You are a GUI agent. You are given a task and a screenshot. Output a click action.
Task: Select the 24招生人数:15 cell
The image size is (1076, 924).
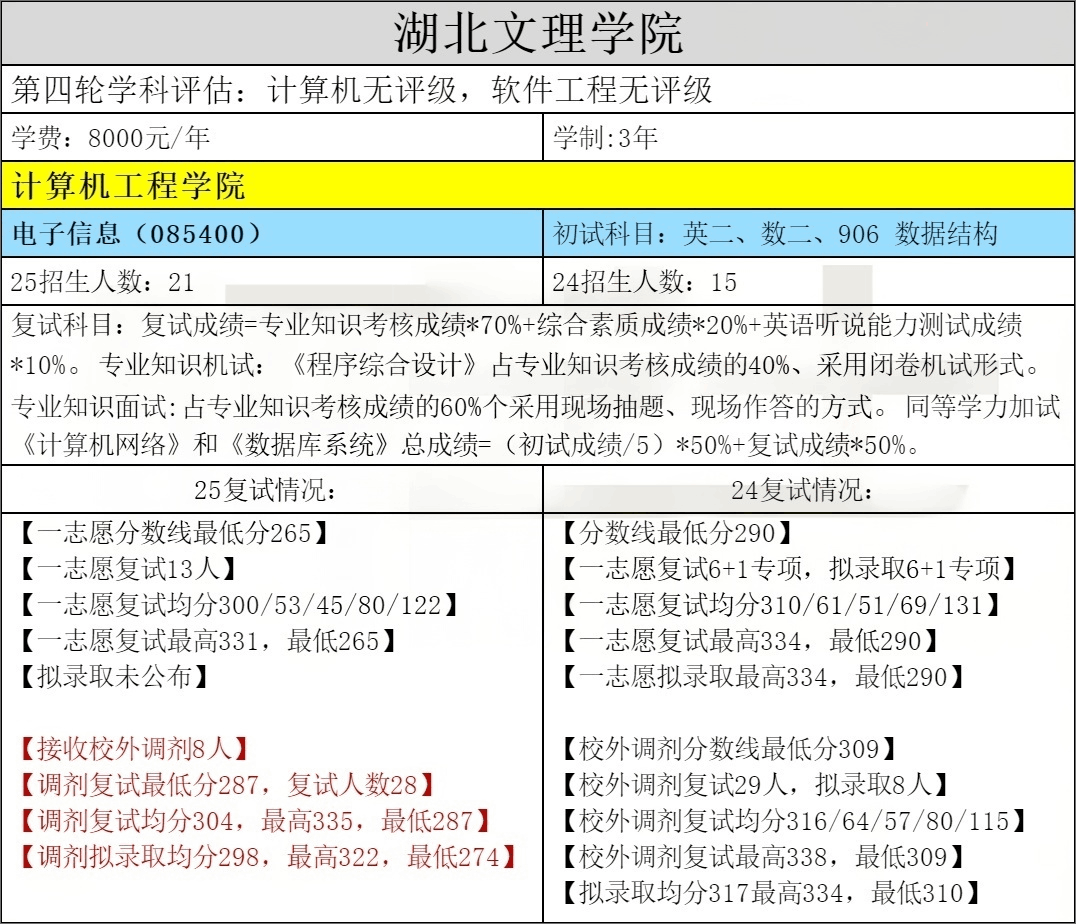coord(645,282)
